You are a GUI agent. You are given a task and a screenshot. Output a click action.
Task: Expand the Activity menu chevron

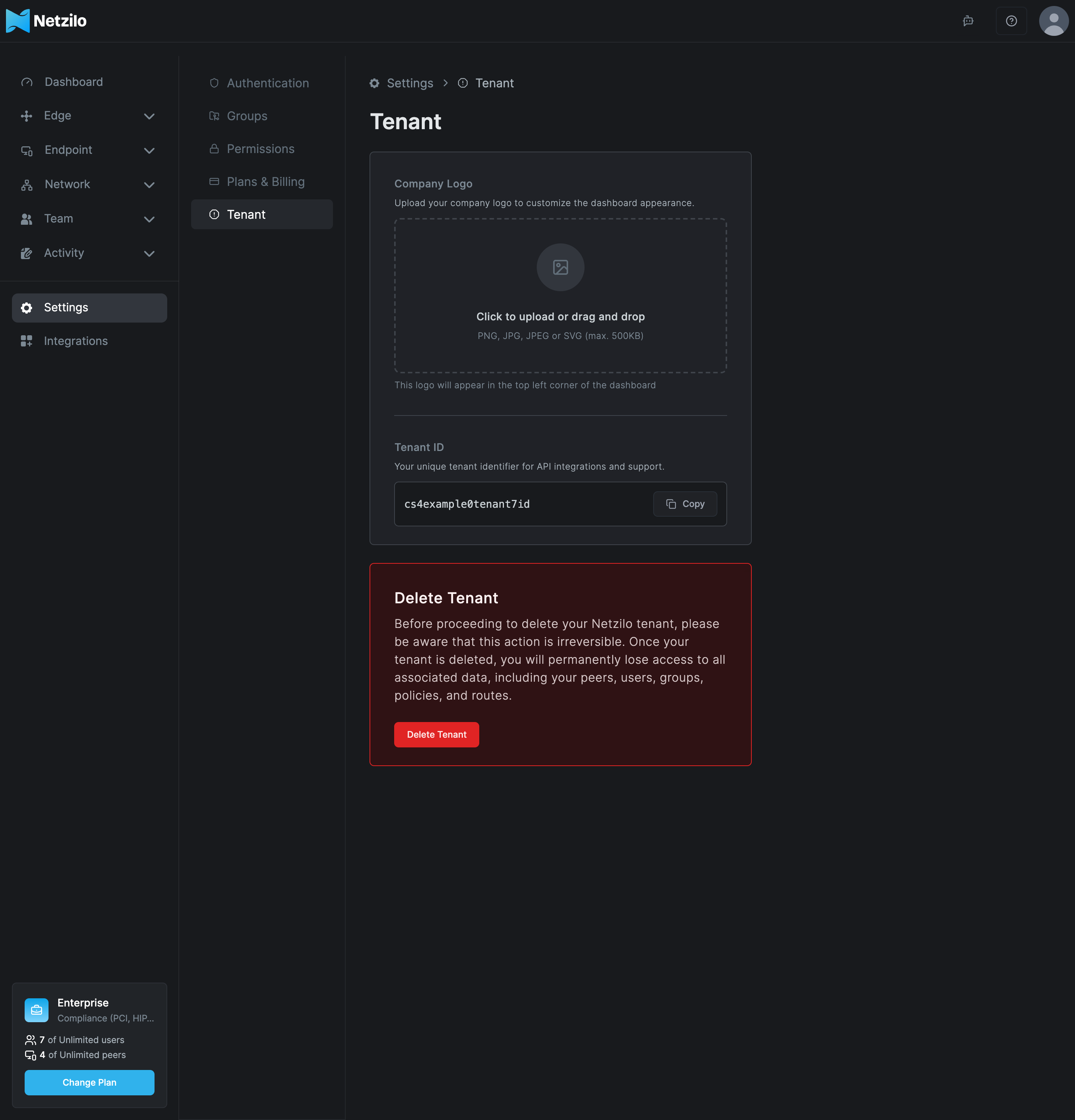click(x=149, y=254)
